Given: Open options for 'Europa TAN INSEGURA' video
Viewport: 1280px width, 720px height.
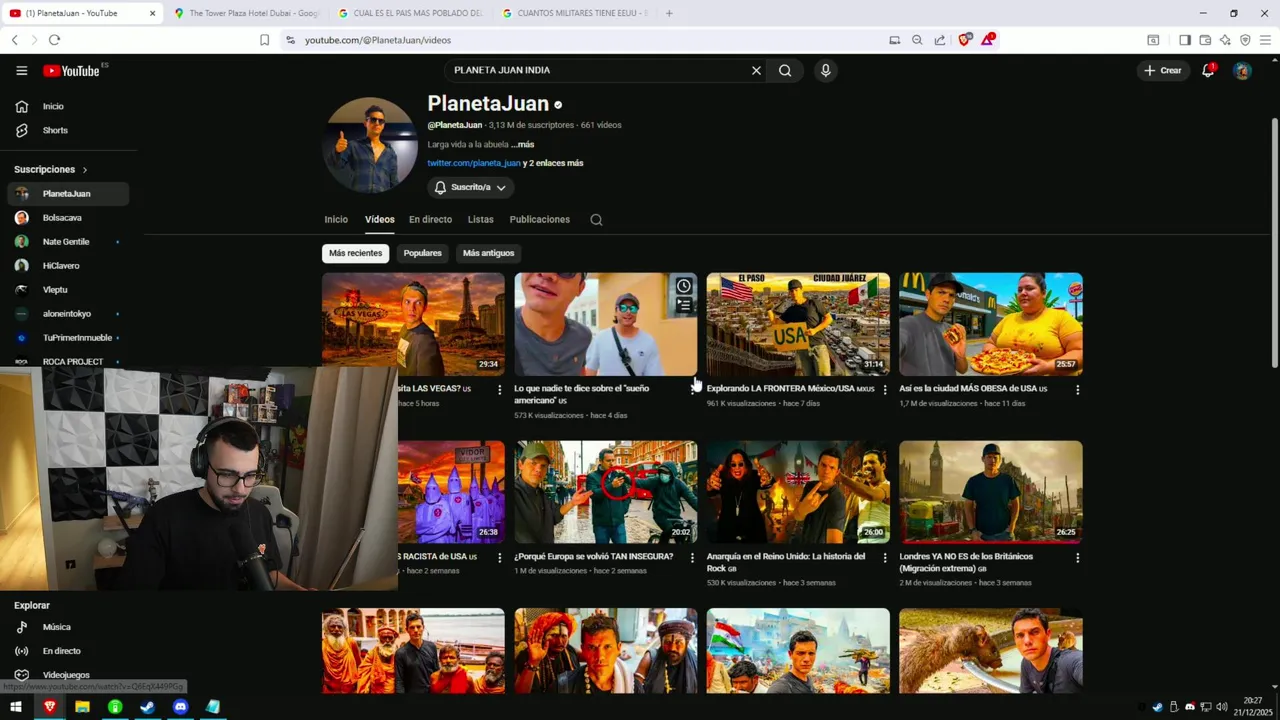Looking at the screenshot, I should 692,558.
